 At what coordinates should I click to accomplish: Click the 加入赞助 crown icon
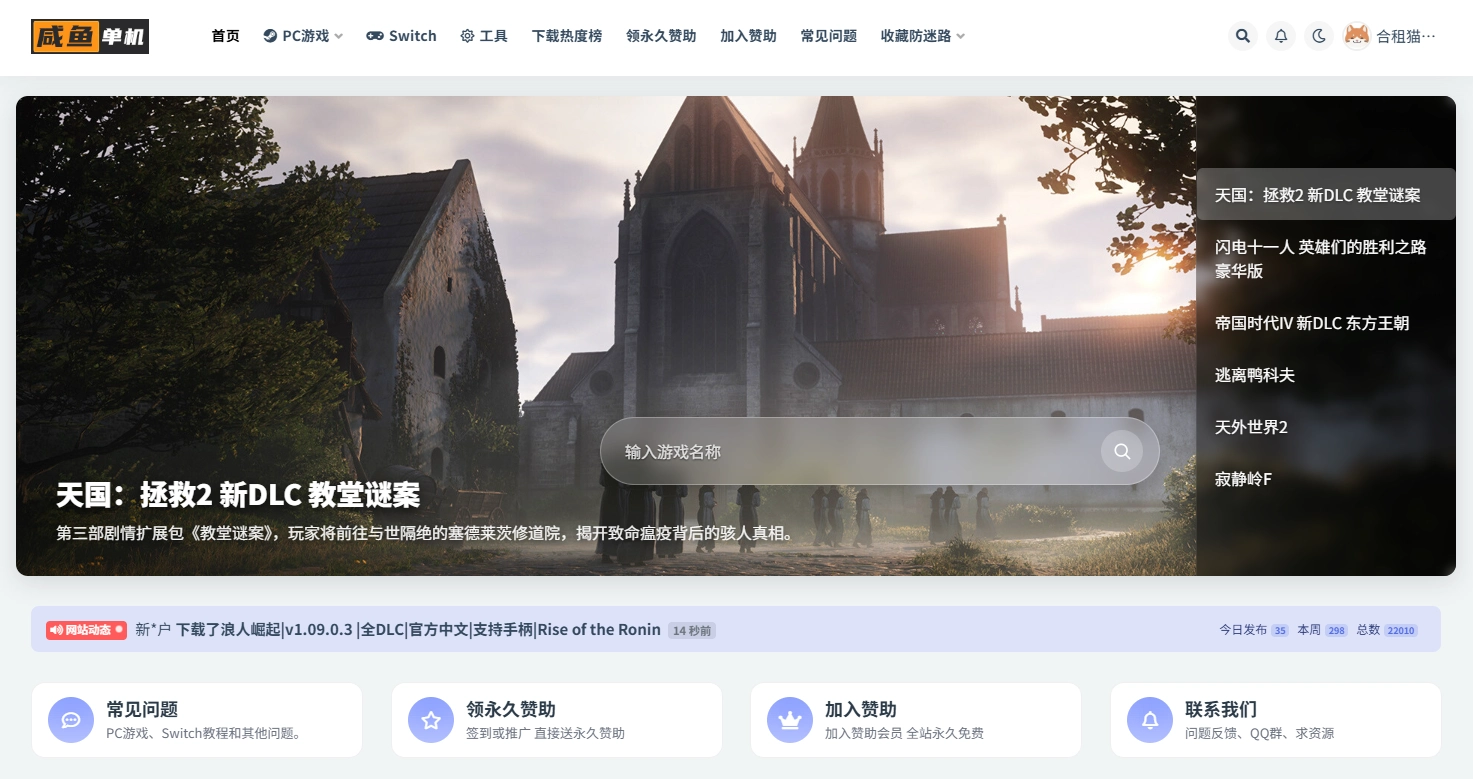tap(790, 720)
